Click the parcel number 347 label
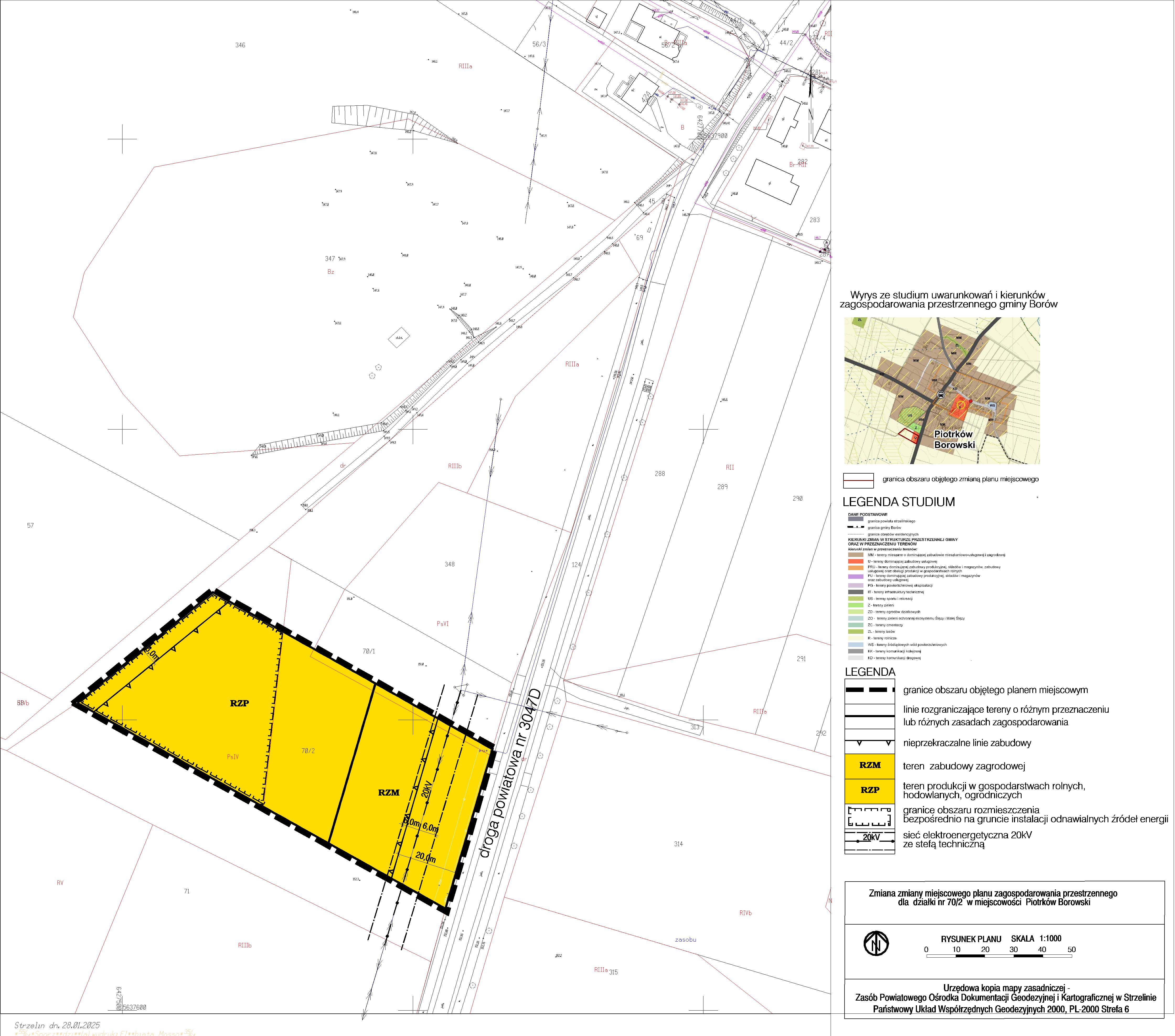 [330, 259]
